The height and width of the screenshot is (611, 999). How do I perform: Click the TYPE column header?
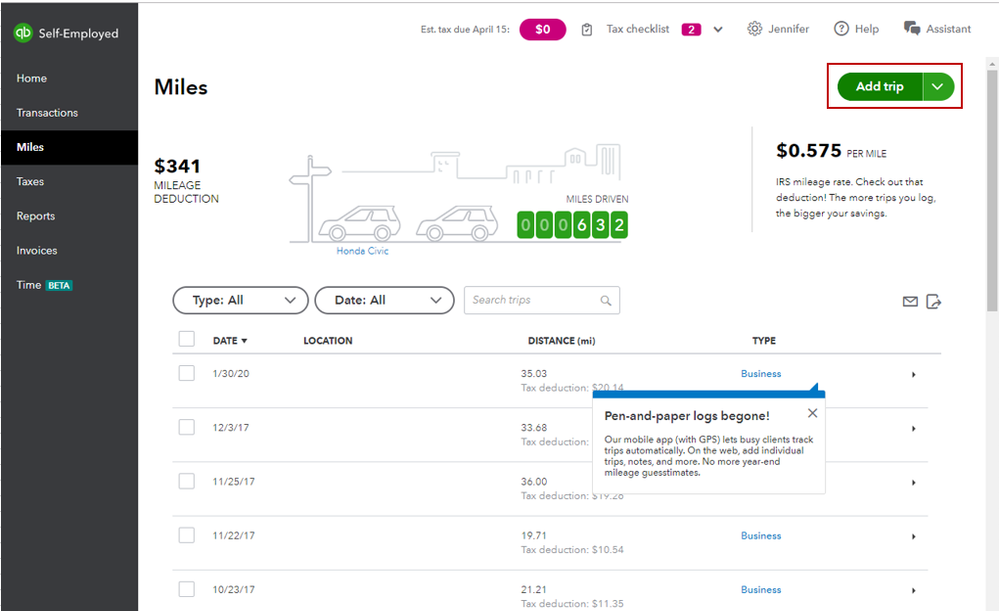click(763, 341)
